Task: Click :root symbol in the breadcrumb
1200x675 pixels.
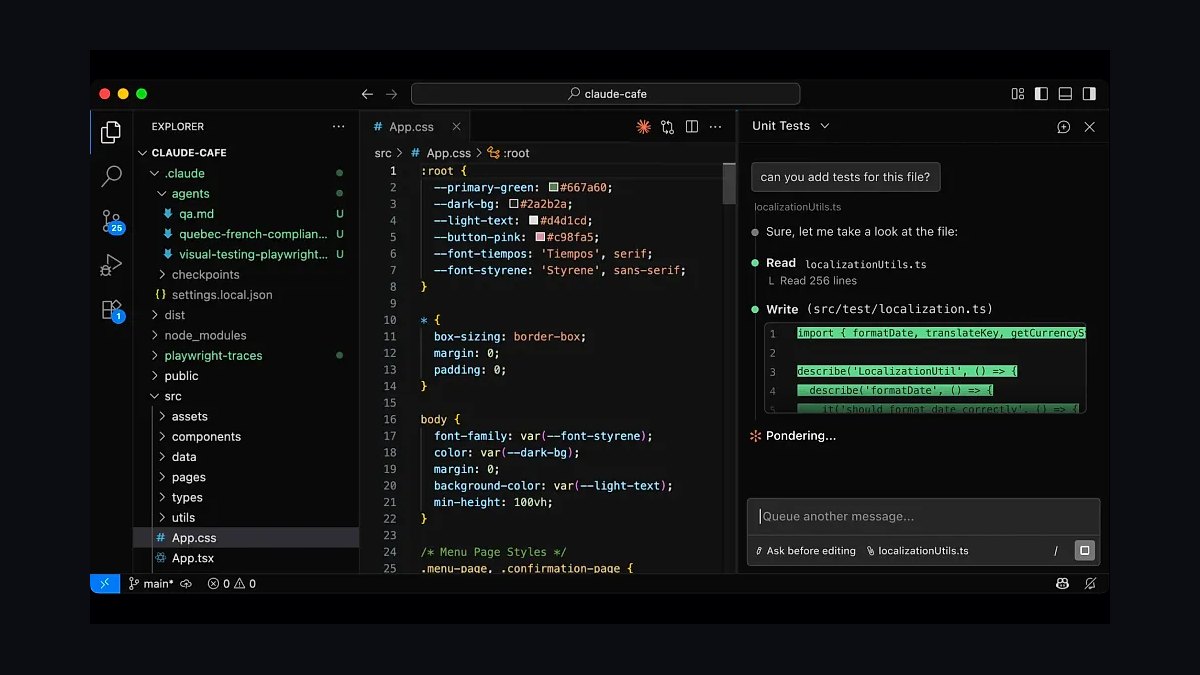Action: [x=509, y=153]
